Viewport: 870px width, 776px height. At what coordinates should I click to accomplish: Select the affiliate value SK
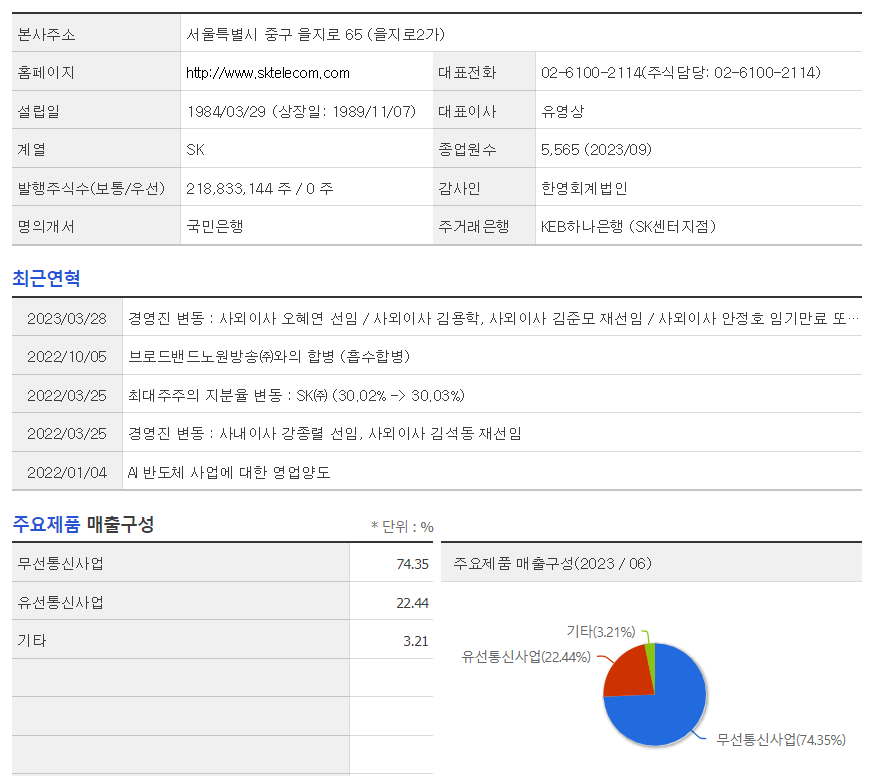[195, 150]
